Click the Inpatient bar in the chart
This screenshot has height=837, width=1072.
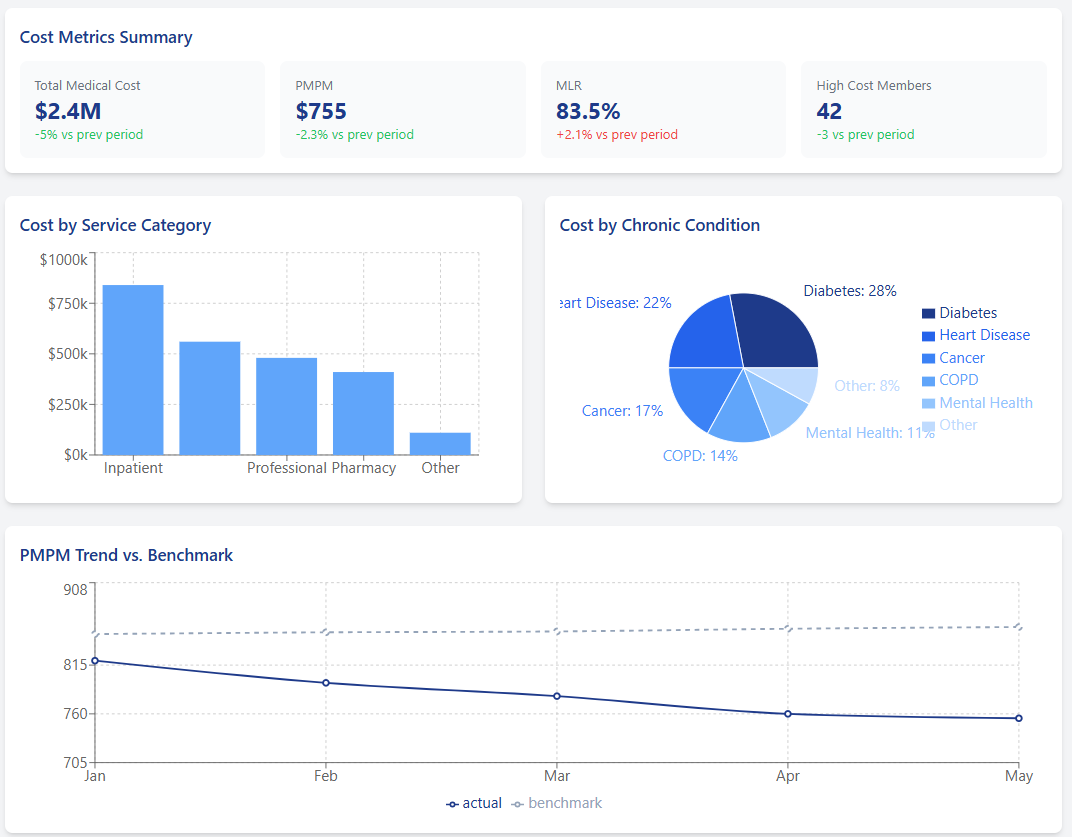133,370
